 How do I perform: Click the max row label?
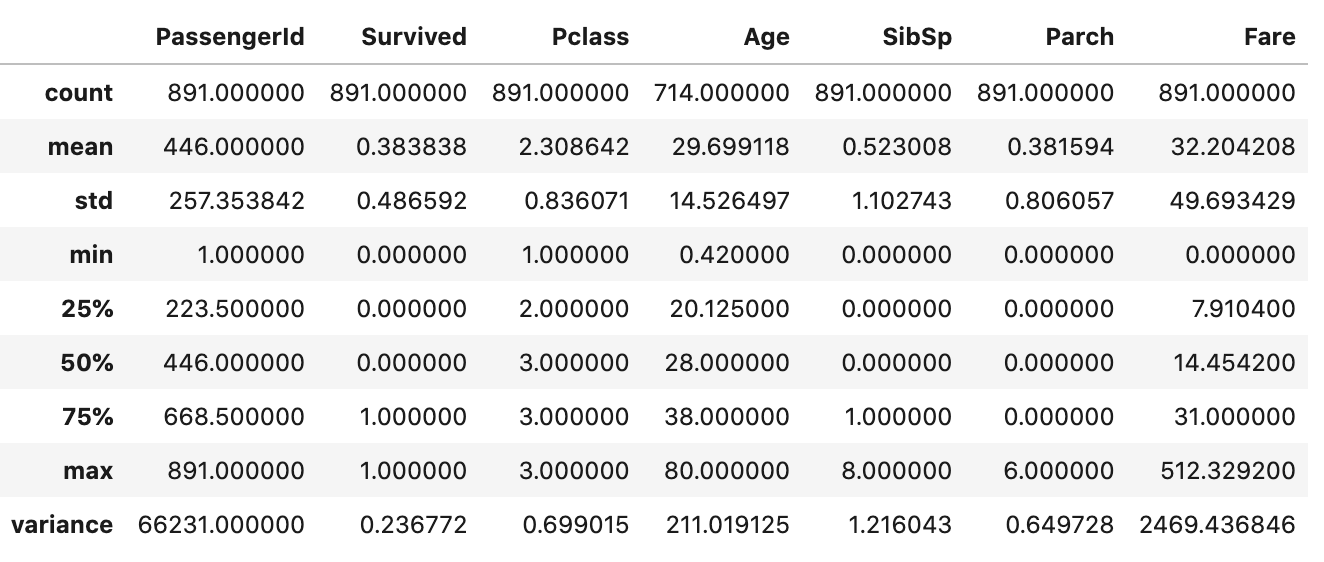coord(89,471)
